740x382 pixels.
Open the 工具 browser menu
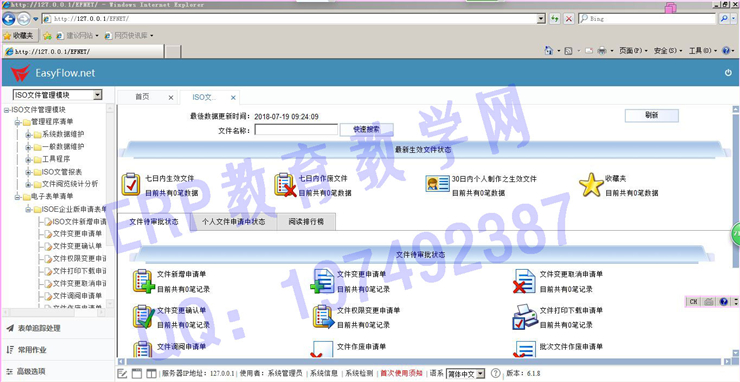pyautogui.click(x=702, y=51)
